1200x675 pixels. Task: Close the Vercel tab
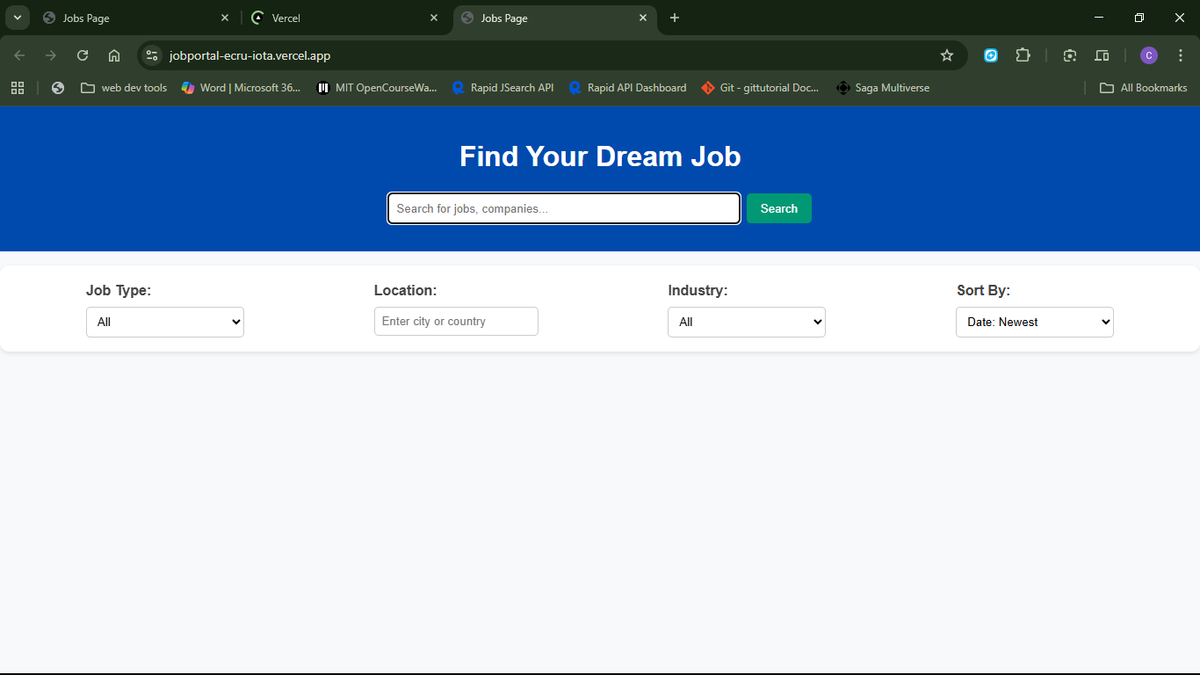click(433, 18)
